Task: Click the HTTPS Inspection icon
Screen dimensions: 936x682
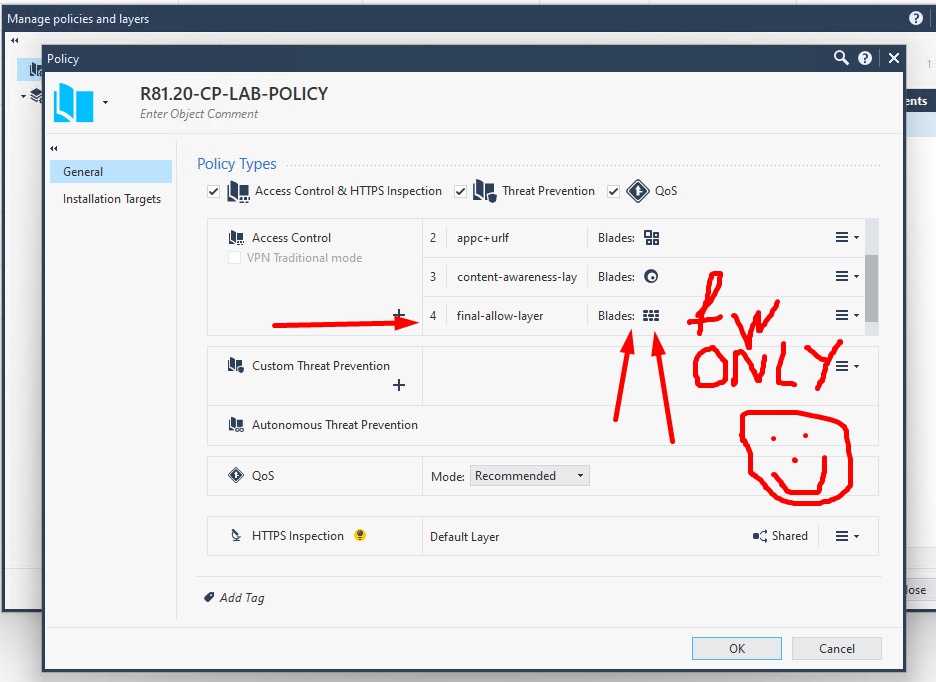Action: coord(236,536)
